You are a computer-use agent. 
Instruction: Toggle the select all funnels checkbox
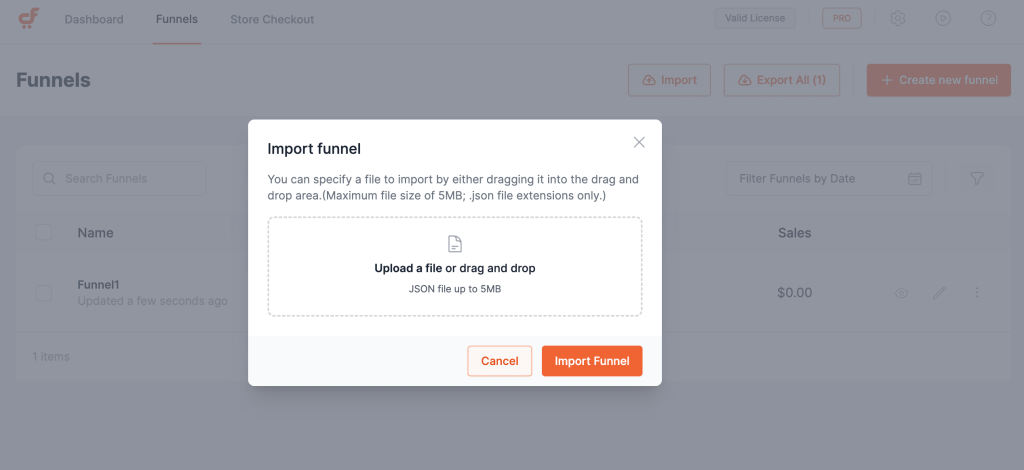click(x=44, y=233)
